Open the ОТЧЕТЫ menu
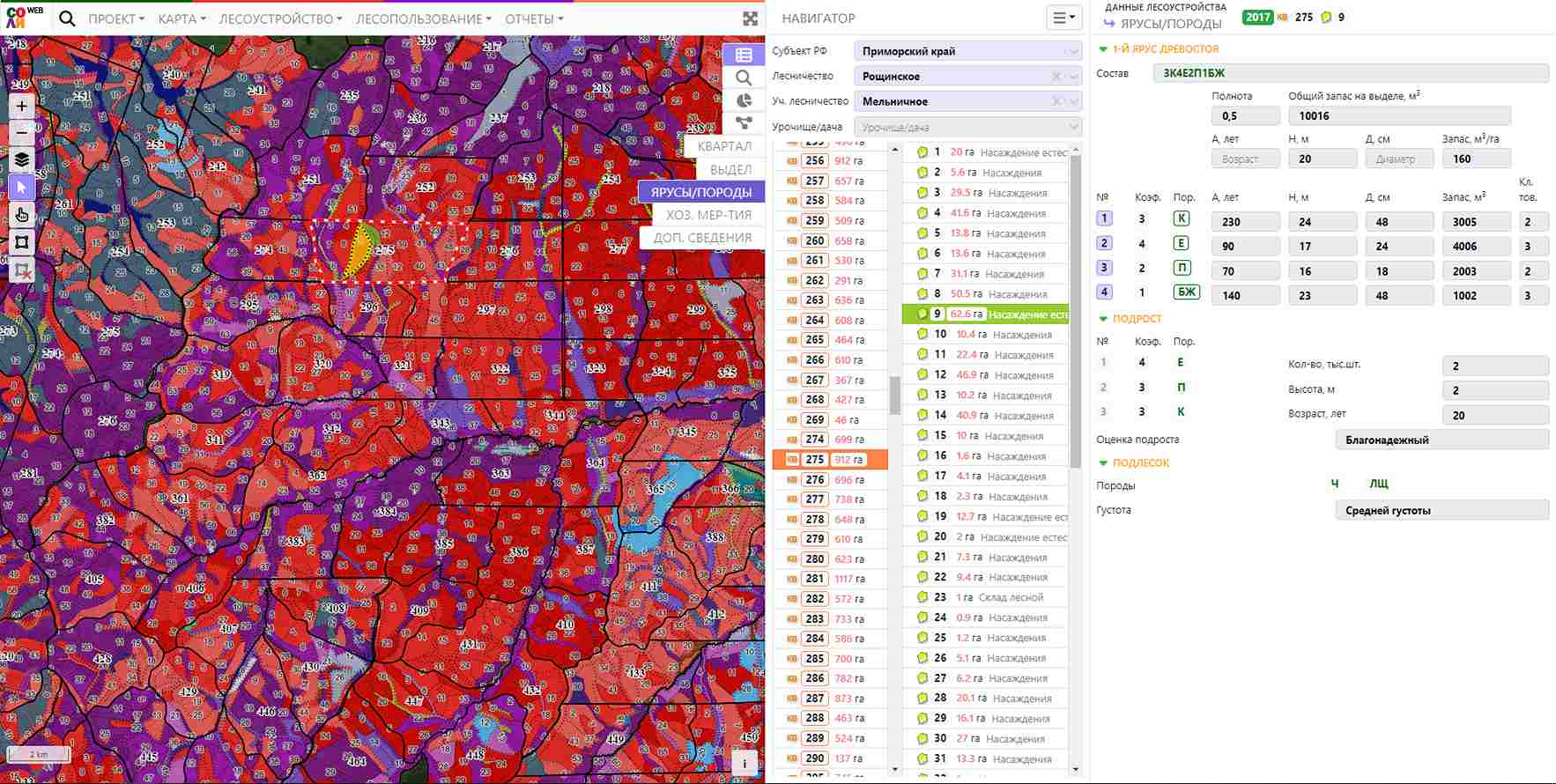This screenshot has height=784, width=1556. pyautogui.click(x=534, y=18)
